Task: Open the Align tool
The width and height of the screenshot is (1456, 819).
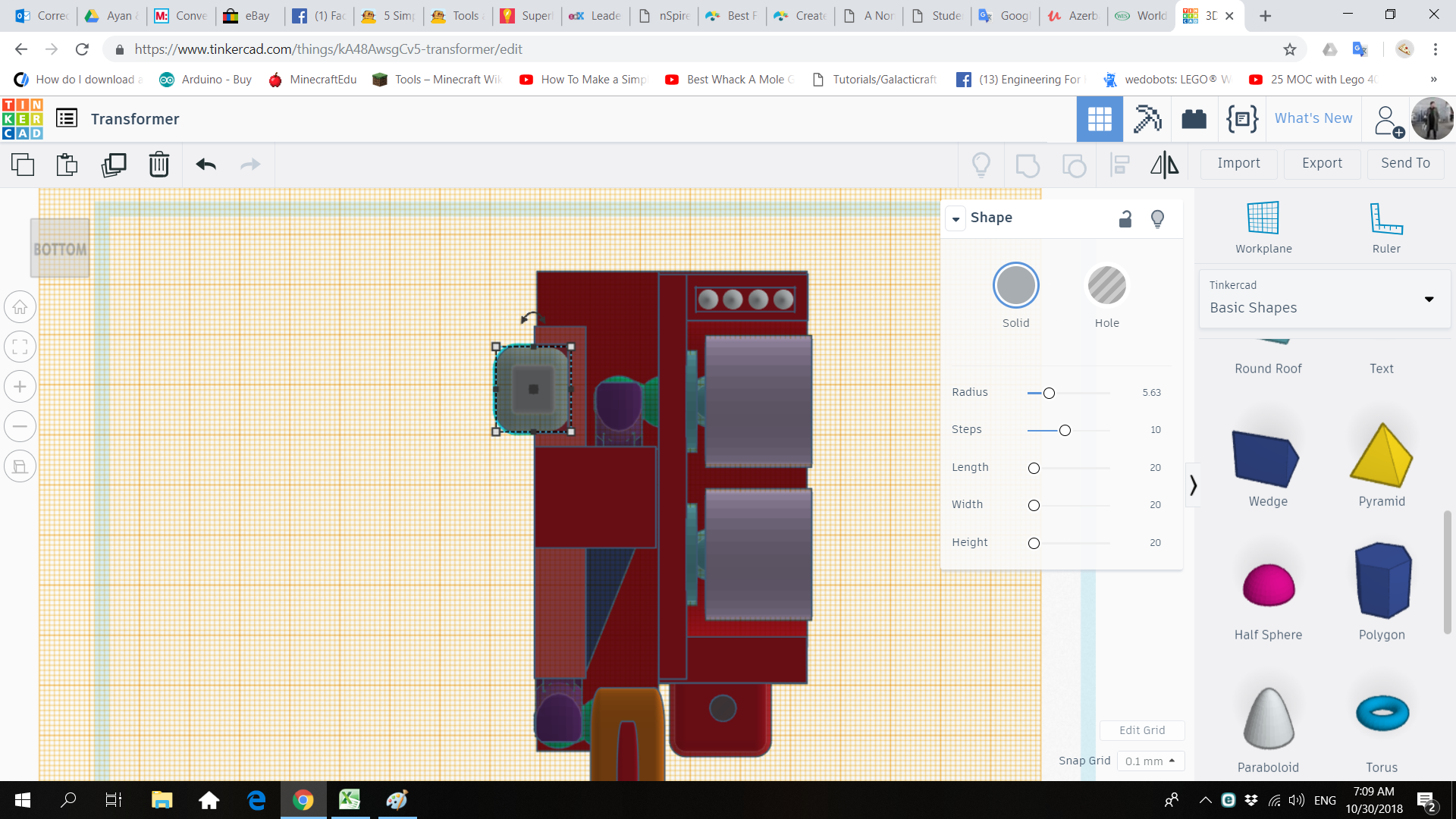Action: coord(1119,165)
